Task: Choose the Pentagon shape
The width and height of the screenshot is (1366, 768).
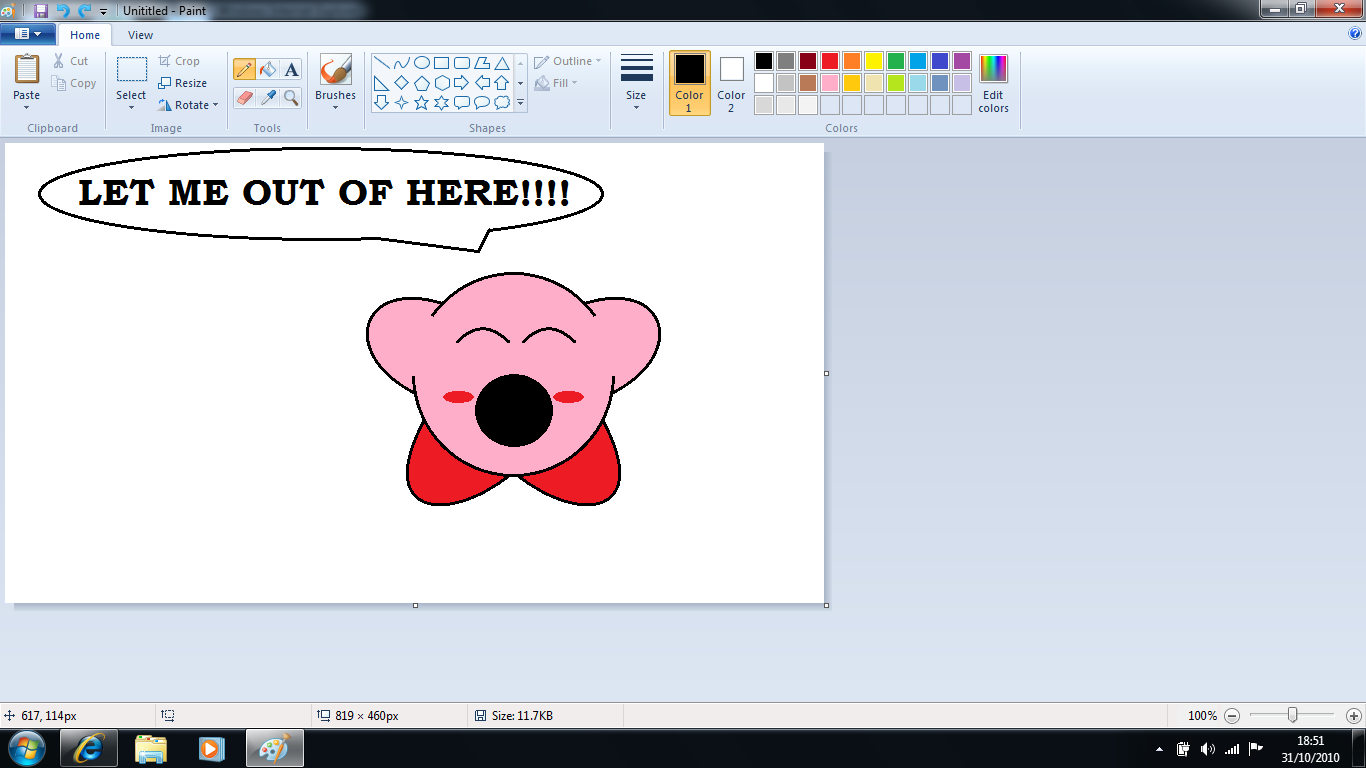Action: pyautogui.click(x=421, y=82)
